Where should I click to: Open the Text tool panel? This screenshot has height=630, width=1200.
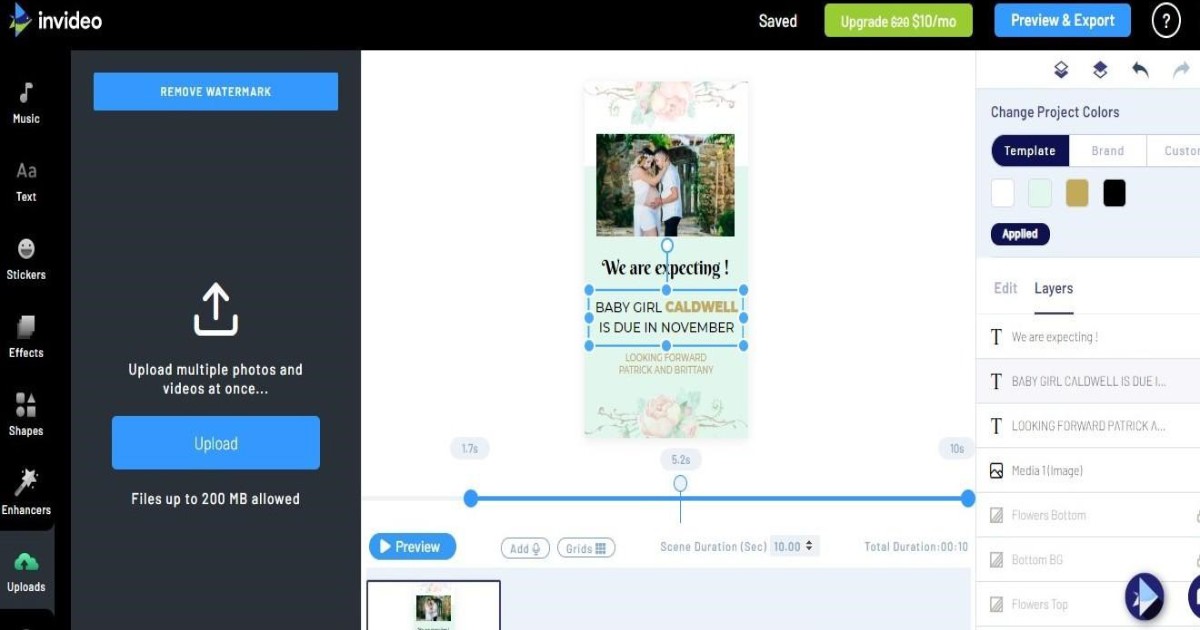(26, 182)
